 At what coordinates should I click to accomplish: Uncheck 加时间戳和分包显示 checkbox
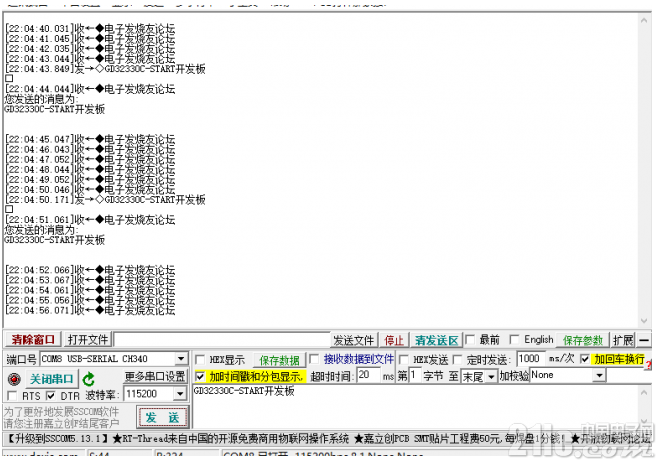[200, 376]
